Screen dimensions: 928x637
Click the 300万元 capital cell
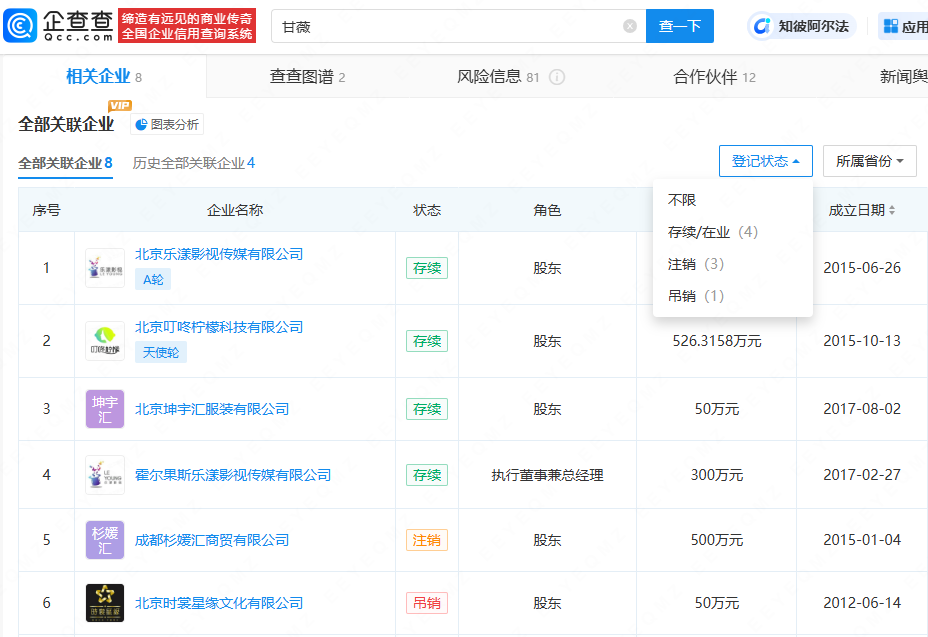717,475
